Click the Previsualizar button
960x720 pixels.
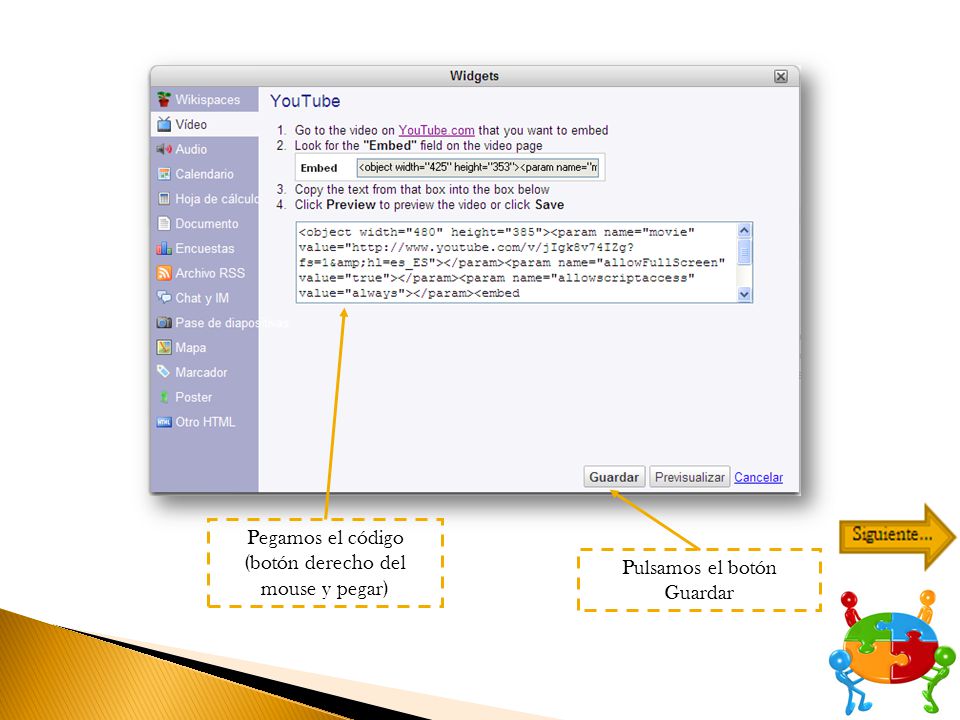coord(689,477)
